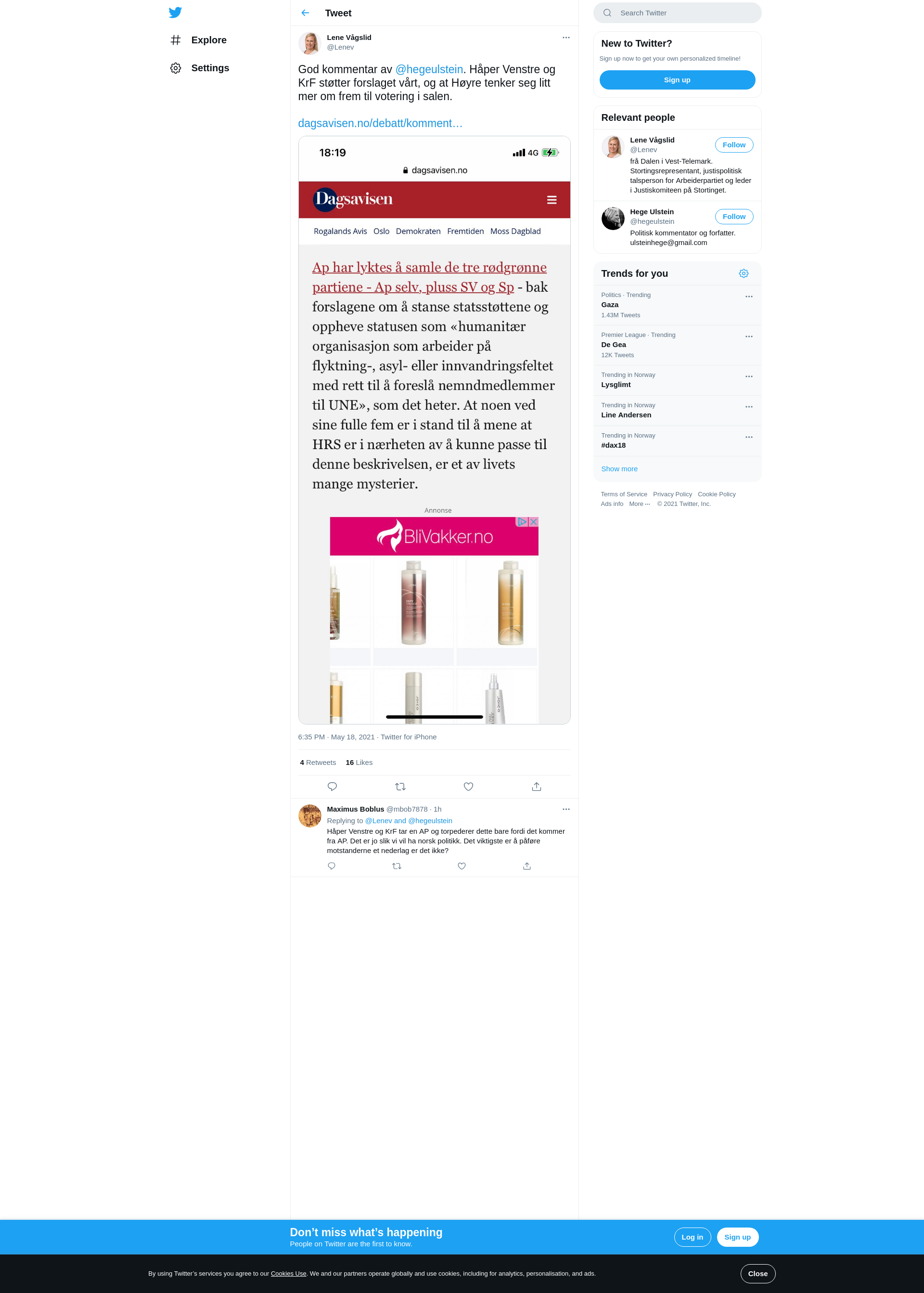Go back using the arrow icon
The height and width of the screenshot is (1293, 924).
306,13
